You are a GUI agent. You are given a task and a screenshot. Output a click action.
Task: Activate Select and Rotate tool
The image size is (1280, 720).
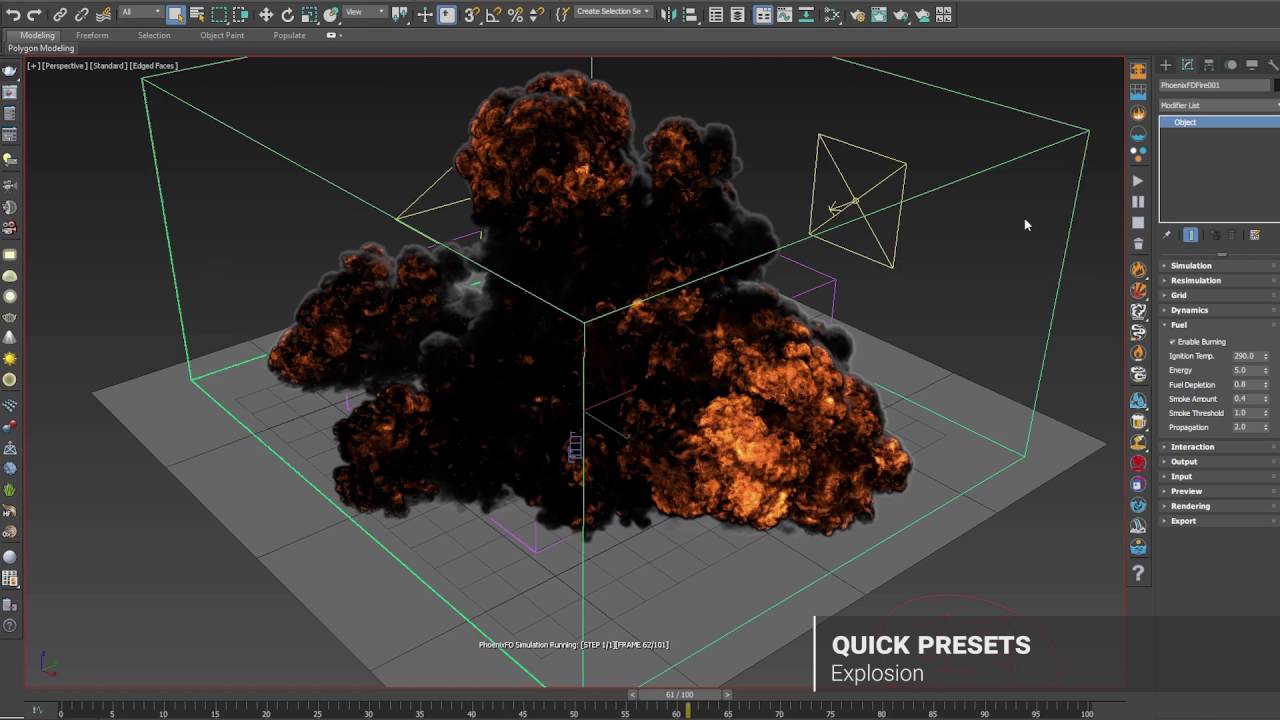[287, 15]
